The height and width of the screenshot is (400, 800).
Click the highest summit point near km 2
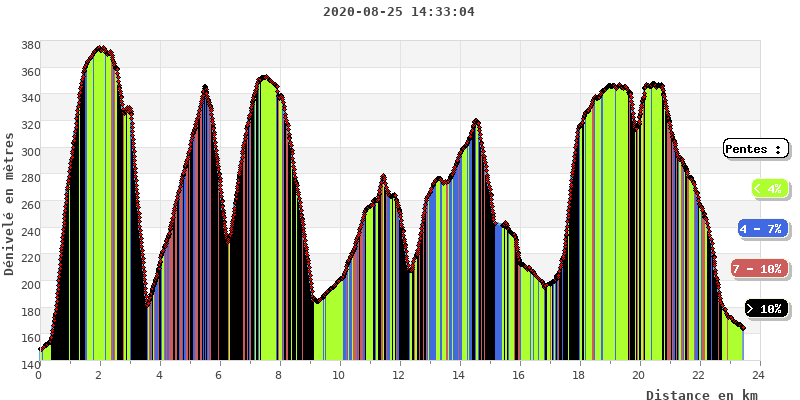click(x=100, y=47)
